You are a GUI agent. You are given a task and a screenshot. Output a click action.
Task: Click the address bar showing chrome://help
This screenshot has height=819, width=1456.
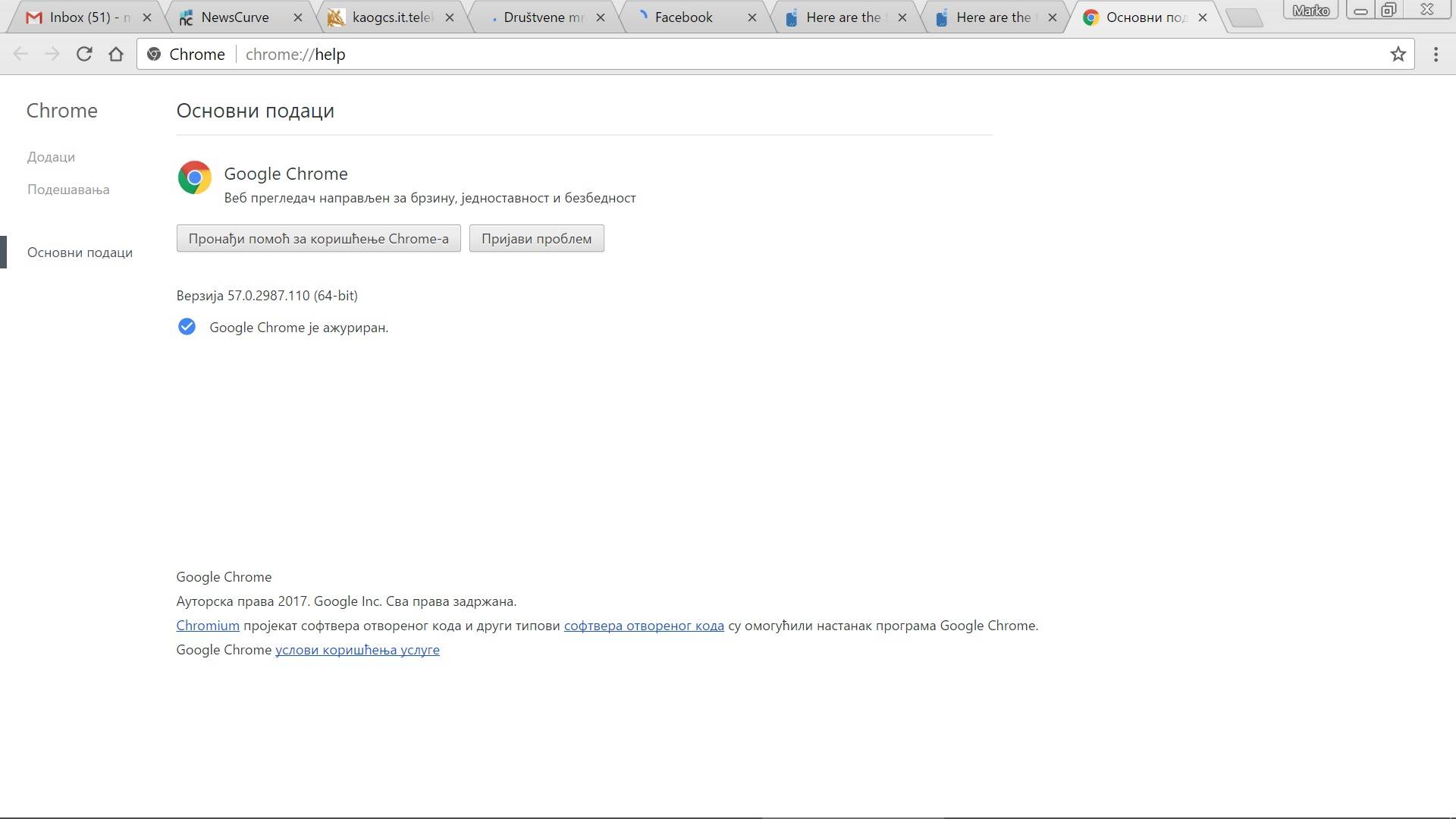pyautogui.click(x=758, y=54)
